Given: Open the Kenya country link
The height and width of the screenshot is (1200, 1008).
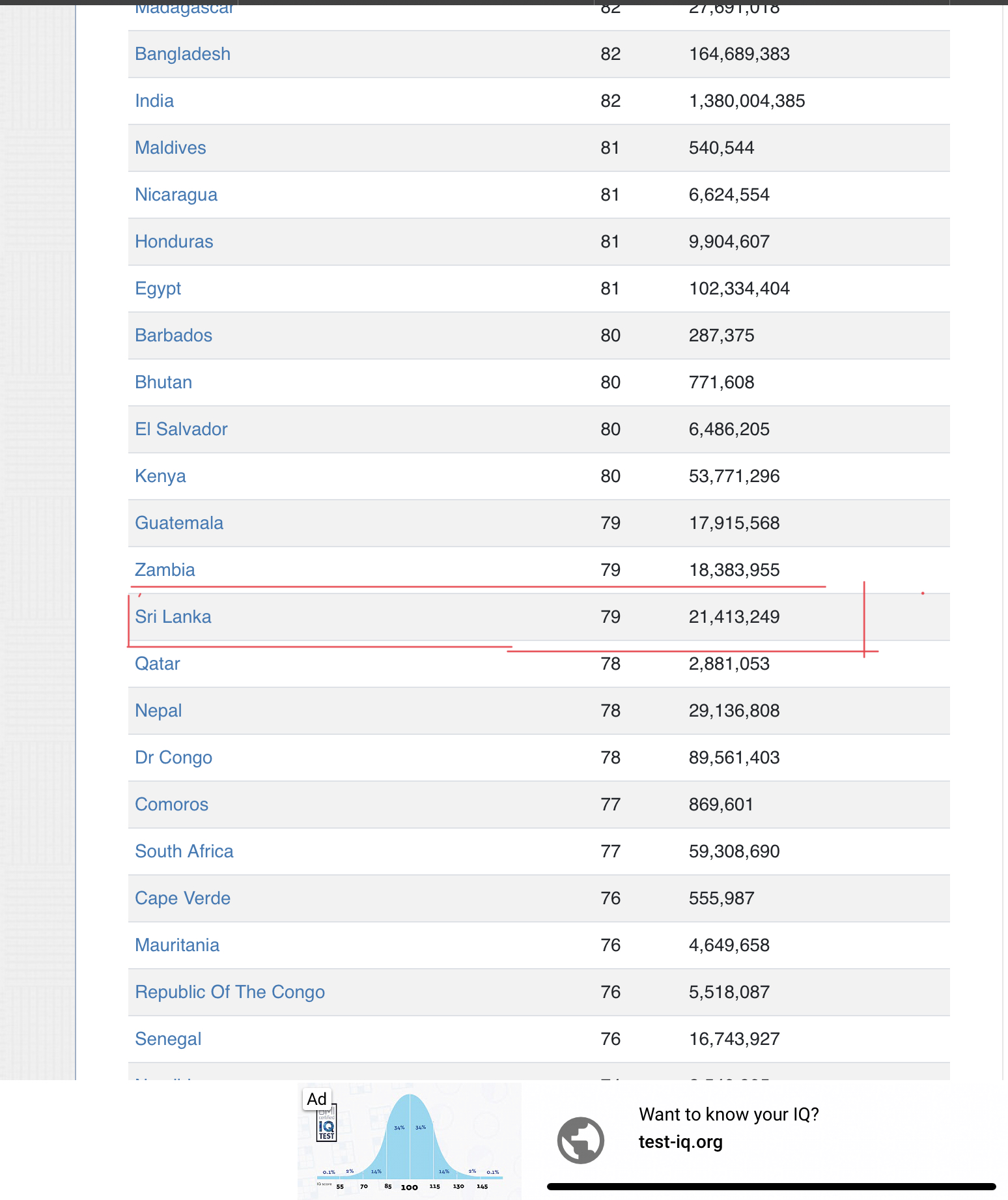Looking at the screenshot, I should click(x=160, y=476).
